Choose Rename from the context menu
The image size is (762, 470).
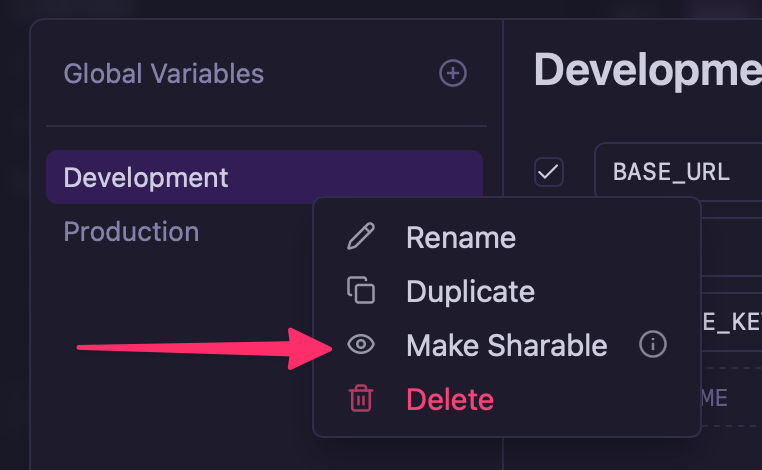tap(461, 237)
